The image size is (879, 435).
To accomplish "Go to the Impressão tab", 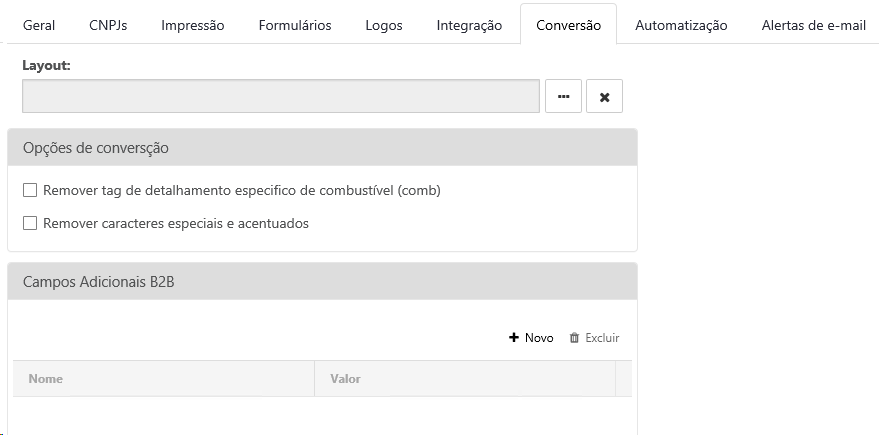I will (x=193, y=25).
